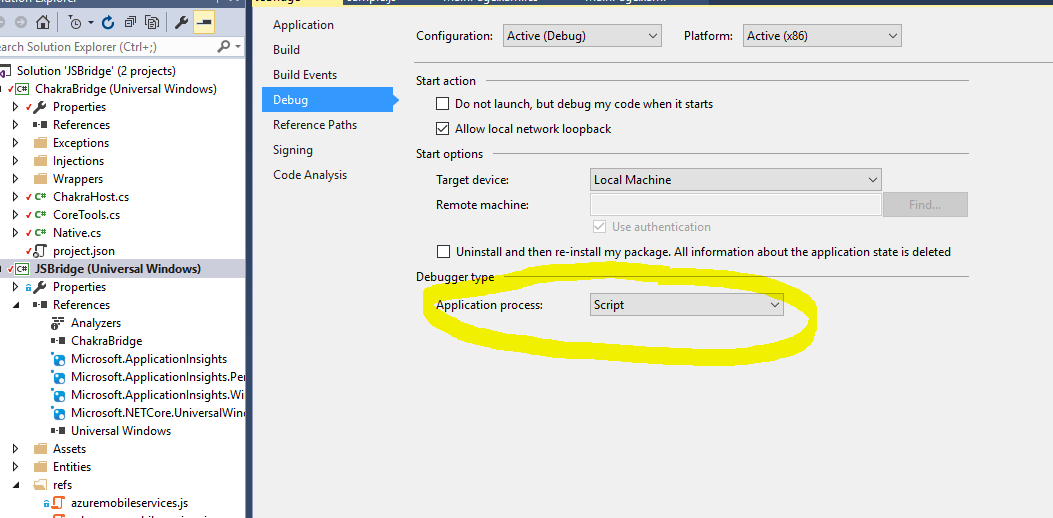Click the Pending Changes Filter clock icon

pos(76,22)
